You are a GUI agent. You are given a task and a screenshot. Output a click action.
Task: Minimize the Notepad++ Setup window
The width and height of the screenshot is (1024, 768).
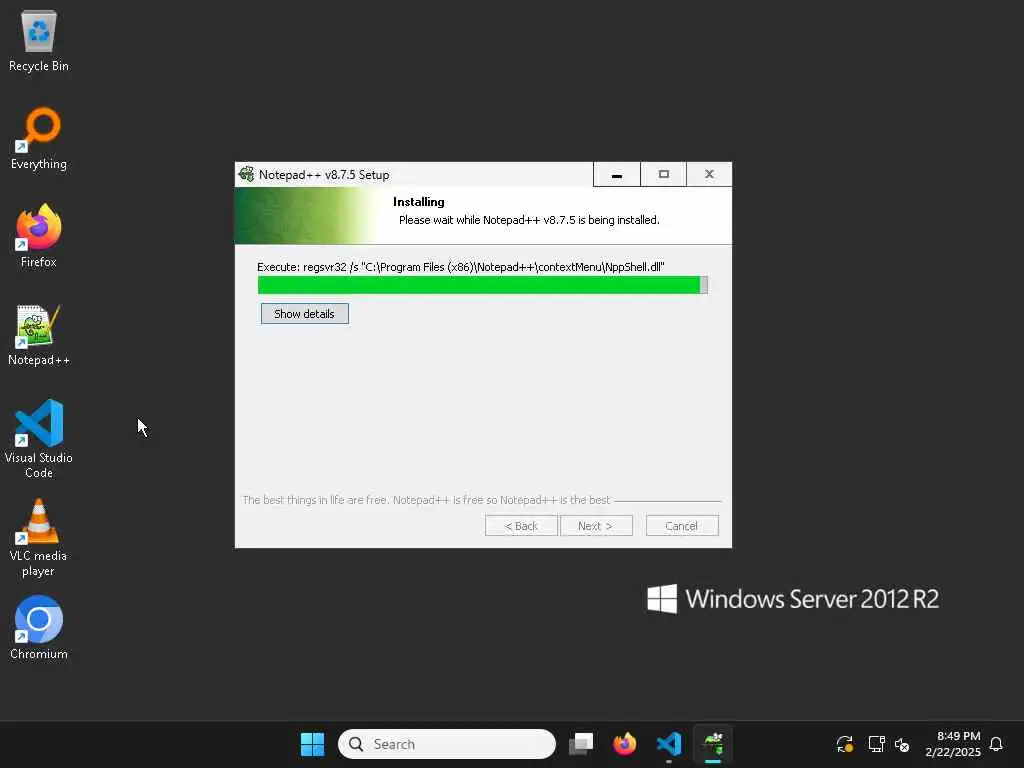[616, 174]
